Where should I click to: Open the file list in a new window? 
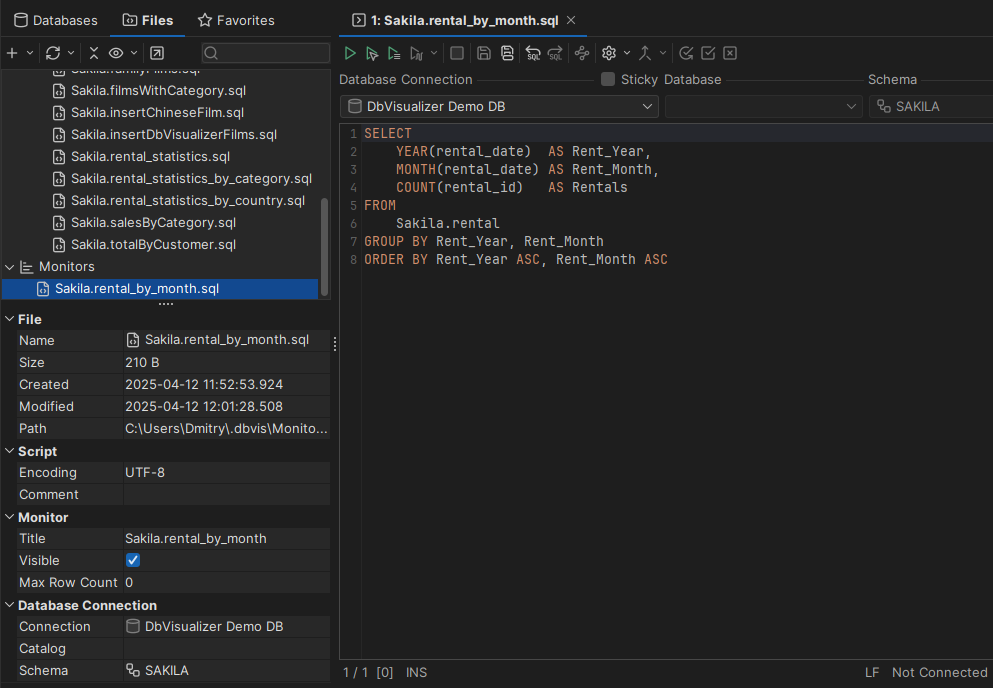(x=156, y=52)
